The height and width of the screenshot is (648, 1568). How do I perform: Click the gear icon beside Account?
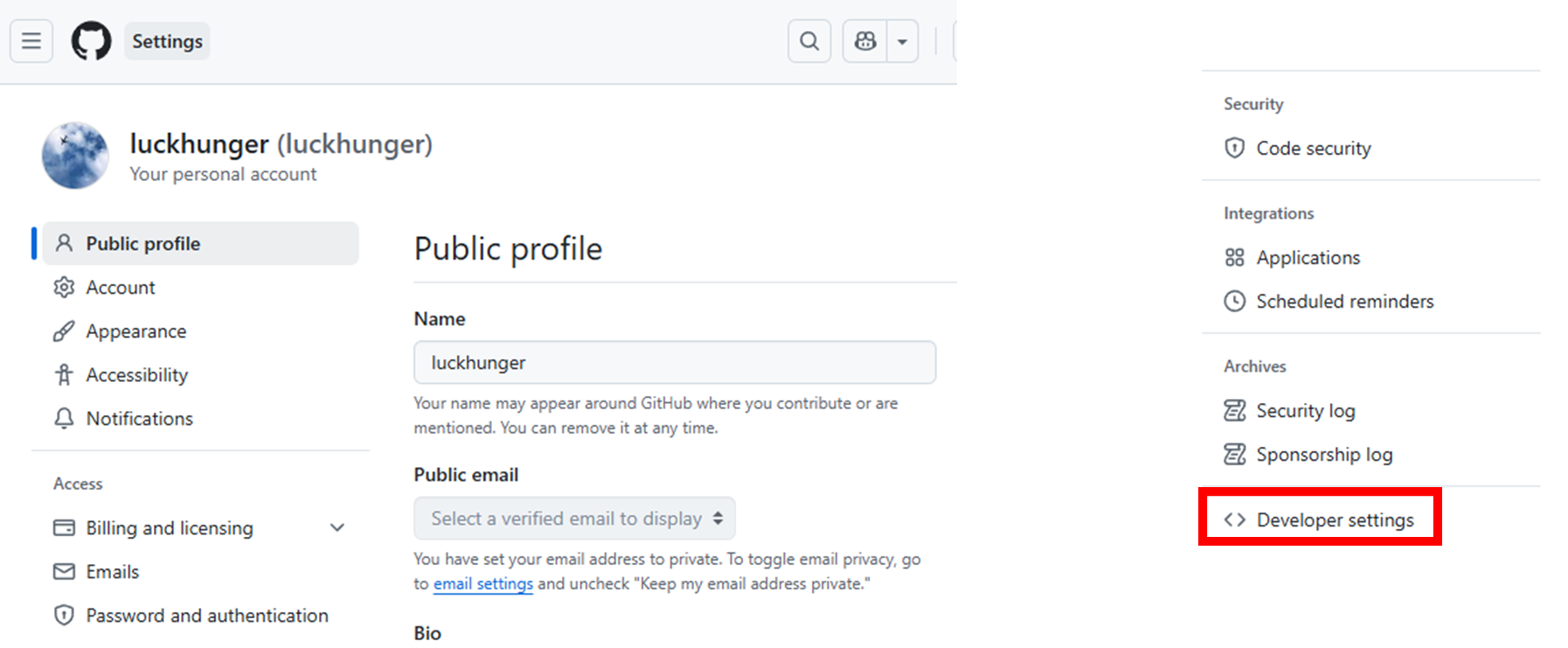coord(64,287)
